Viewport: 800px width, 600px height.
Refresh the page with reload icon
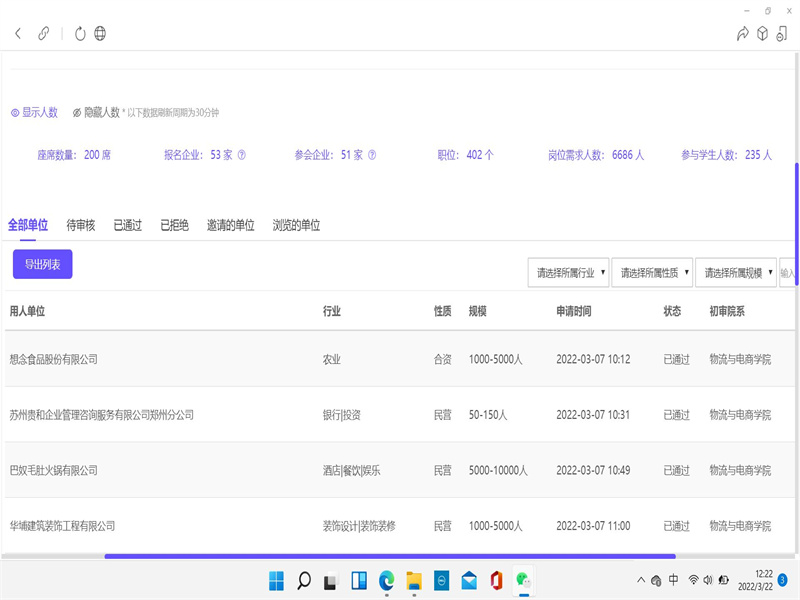80,34
